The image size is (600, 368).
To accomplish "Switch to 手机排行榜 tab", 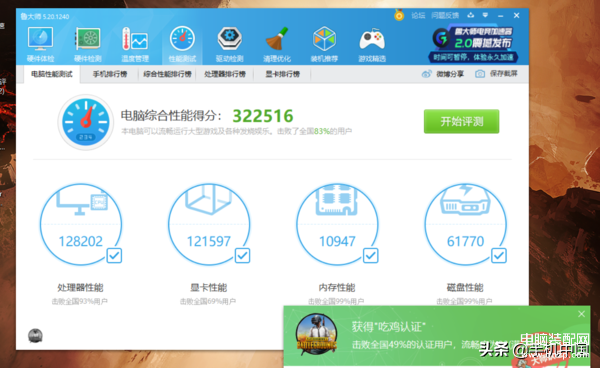I will click(x=110, y=74).
